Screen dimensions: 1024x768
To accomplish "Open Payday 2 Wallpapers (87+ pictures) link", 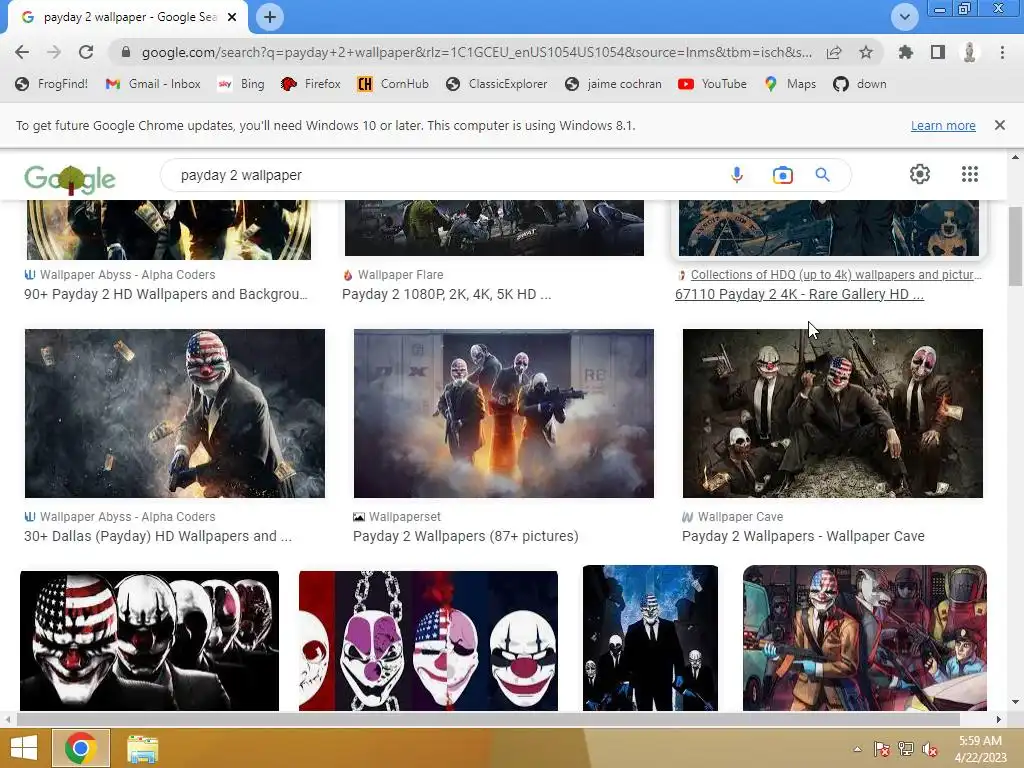I will click(466, 536).
